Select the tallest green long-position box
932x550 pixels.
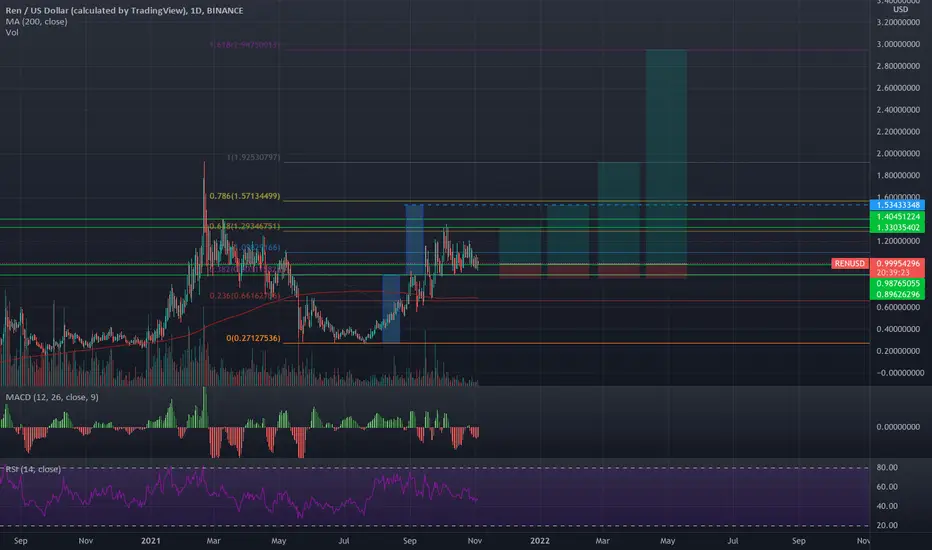(666, 157)
